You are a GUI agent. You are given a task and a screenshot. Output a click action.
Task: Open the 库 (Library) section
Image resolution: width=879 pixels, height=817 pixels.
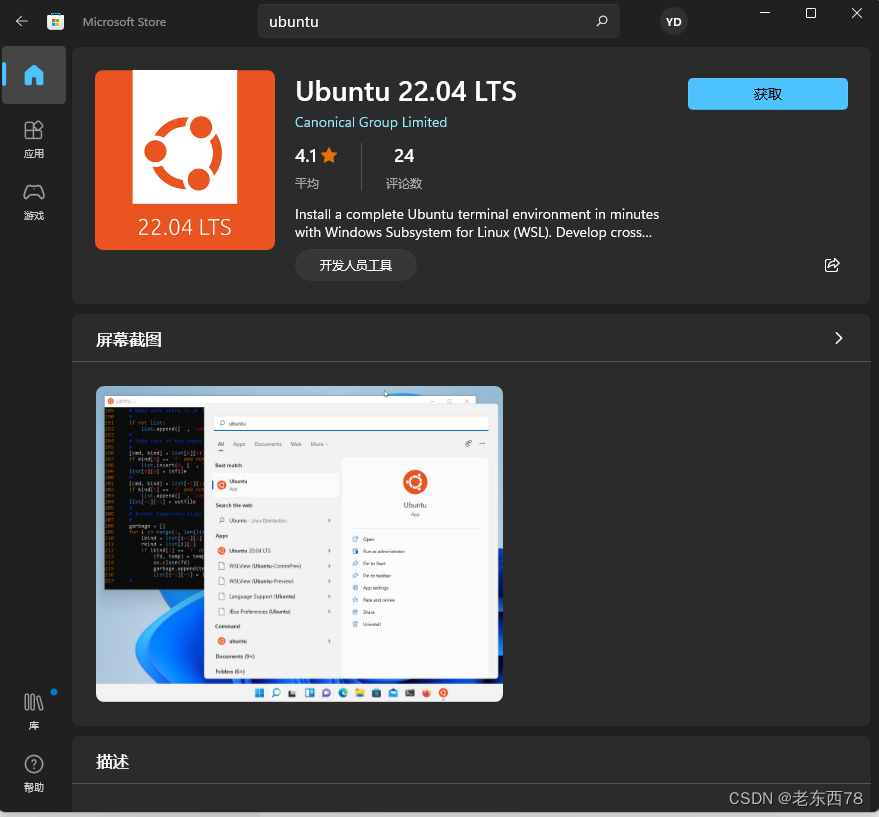pos(34,711)
